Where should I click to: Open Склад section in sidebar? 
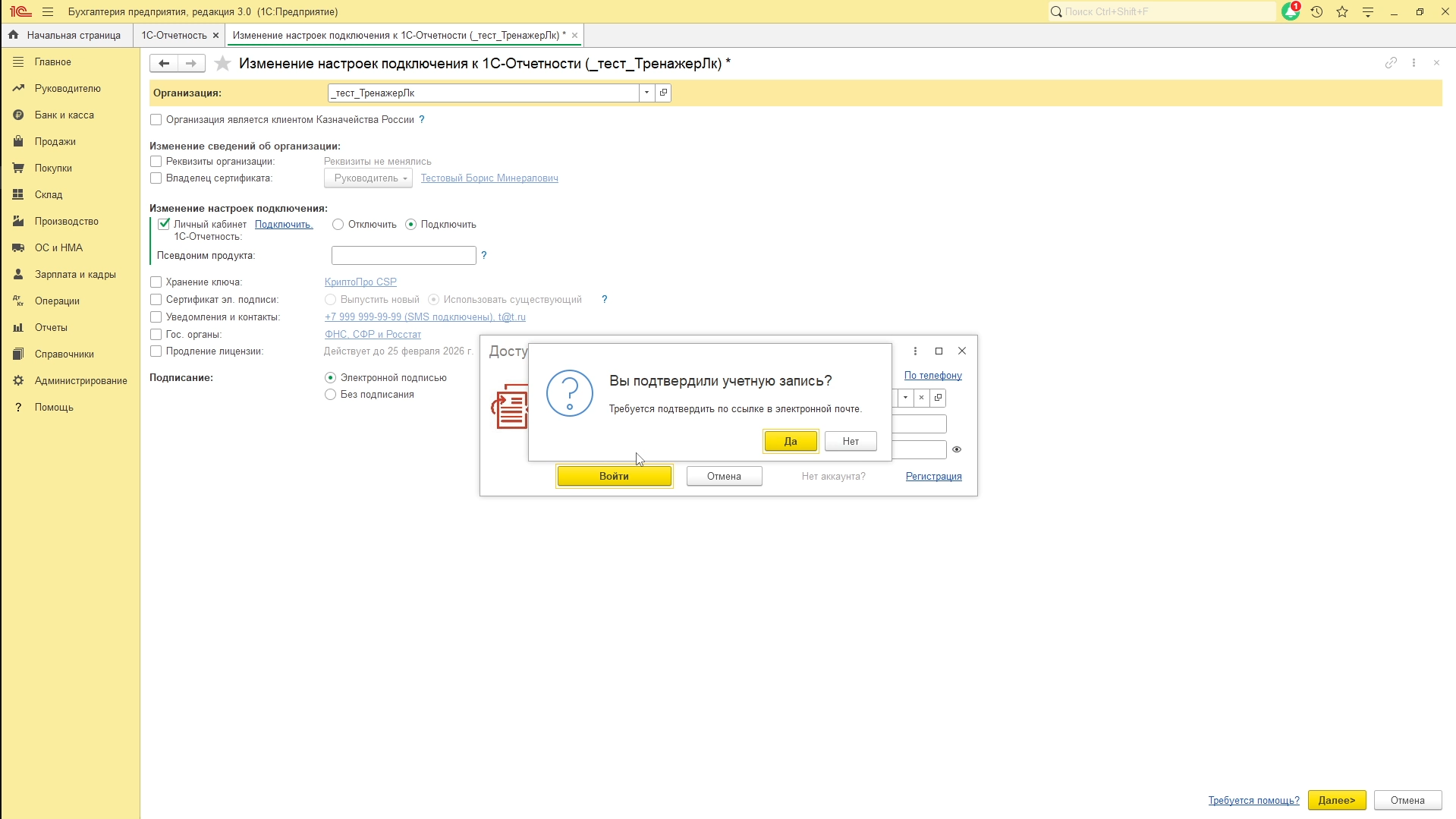pos(71,194)
